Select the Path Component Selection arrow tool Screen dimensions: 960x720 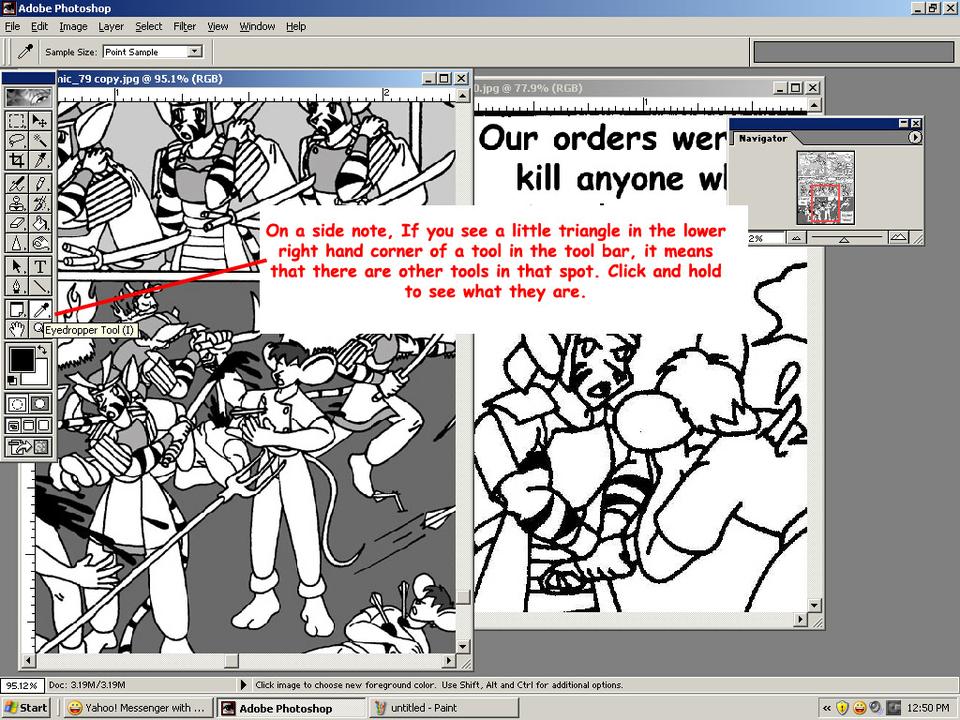[x=17, y=266]
